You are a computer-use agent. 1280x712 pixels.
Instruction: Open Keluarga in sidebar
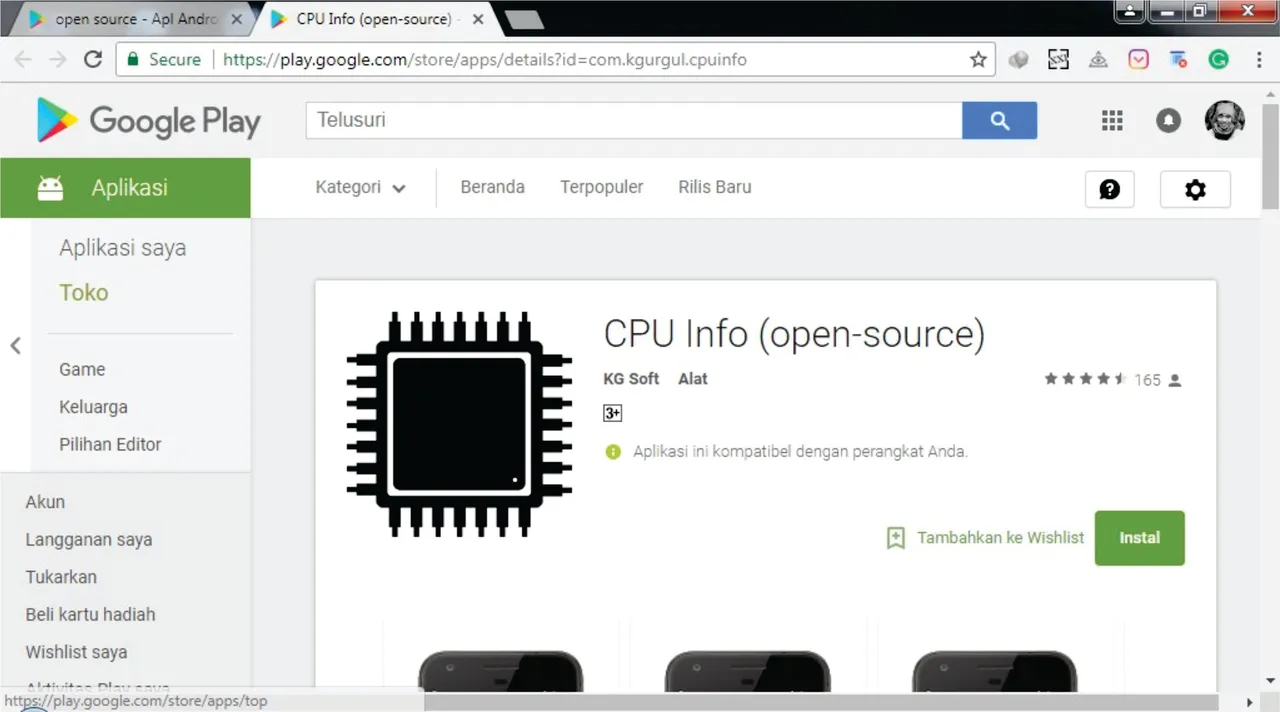pos(93,407)
